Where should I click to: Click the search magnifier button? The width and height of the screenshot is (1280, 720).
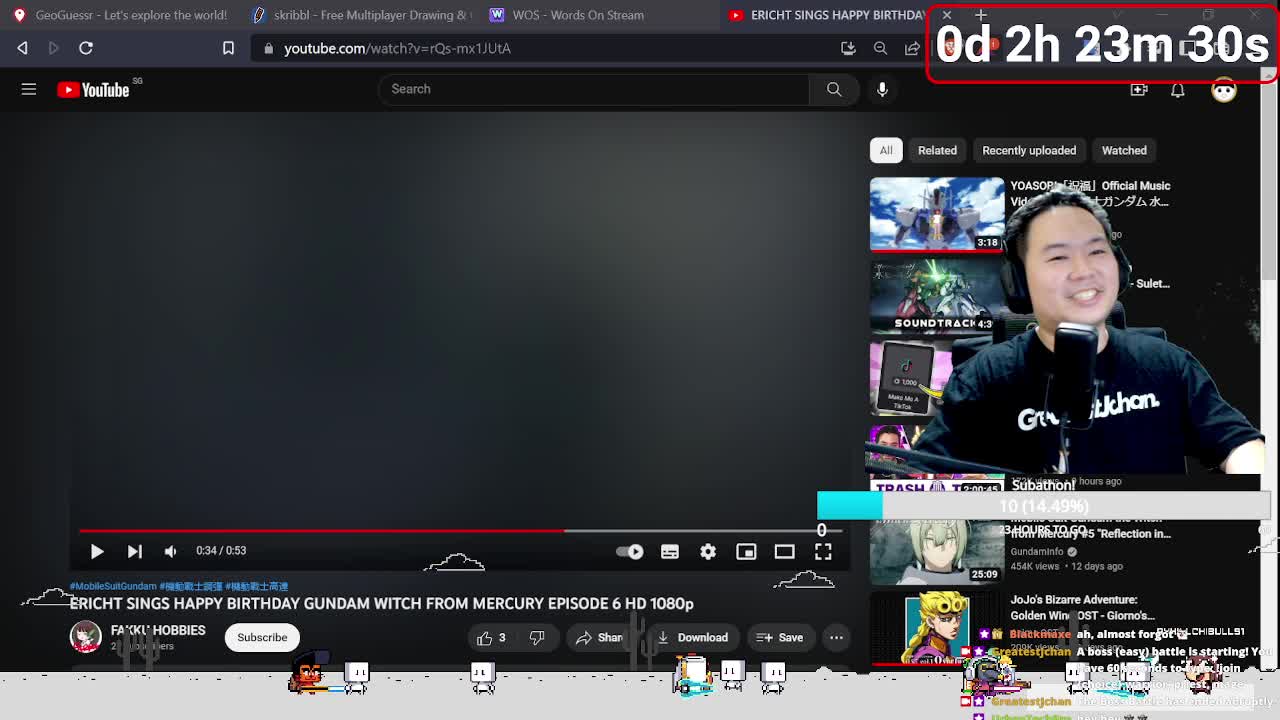pyautogui.click(x=834, y=89)
